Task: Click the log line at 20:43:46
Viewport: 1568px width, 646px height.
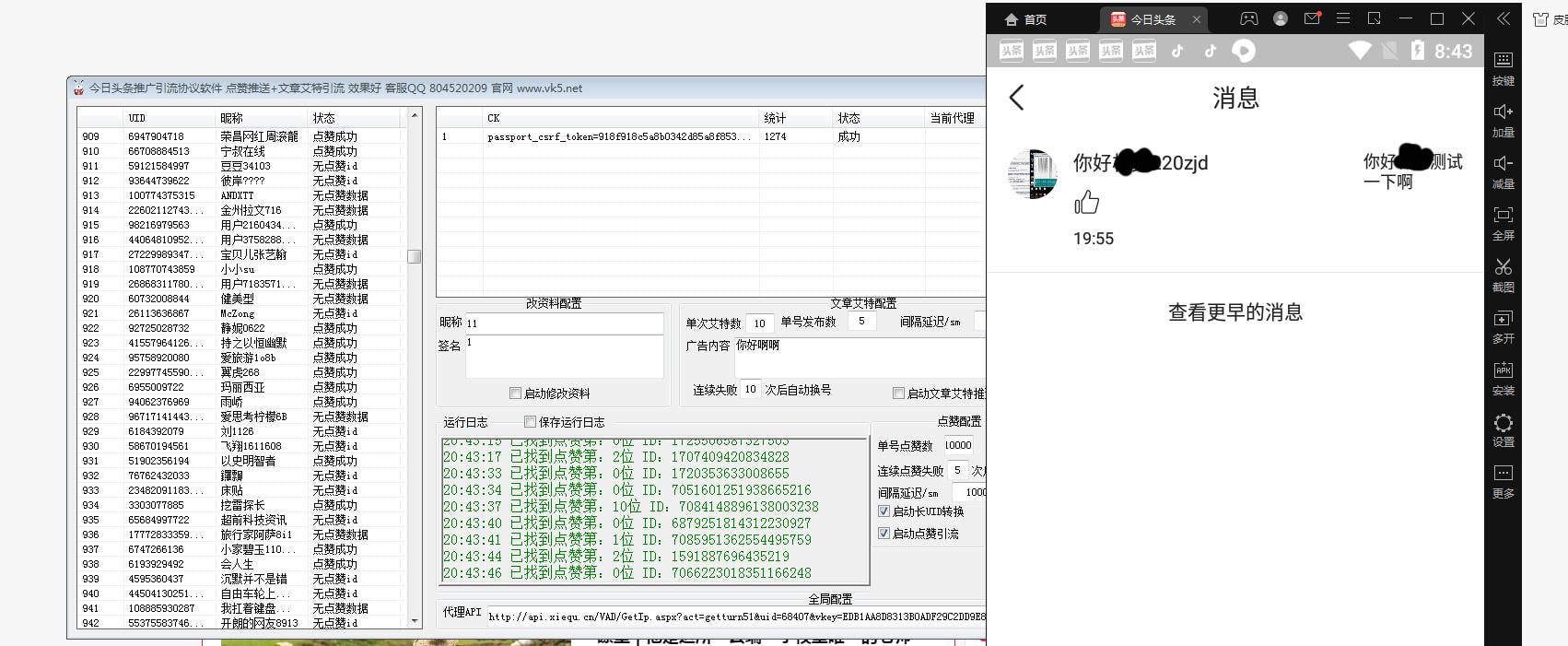Action: (626, 573)
